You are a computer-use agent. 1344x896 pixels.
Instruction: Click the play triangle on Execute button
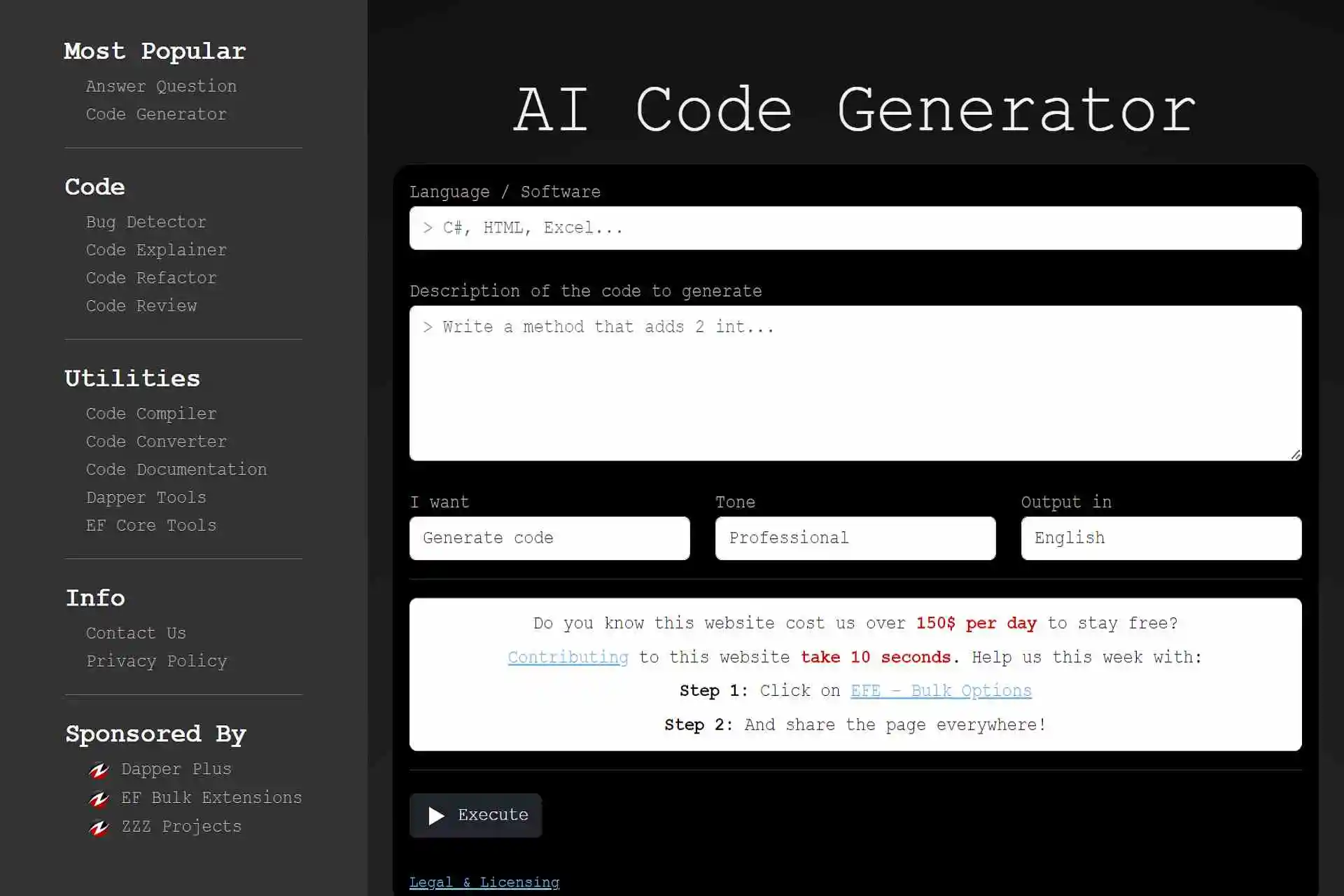[436, 815]
